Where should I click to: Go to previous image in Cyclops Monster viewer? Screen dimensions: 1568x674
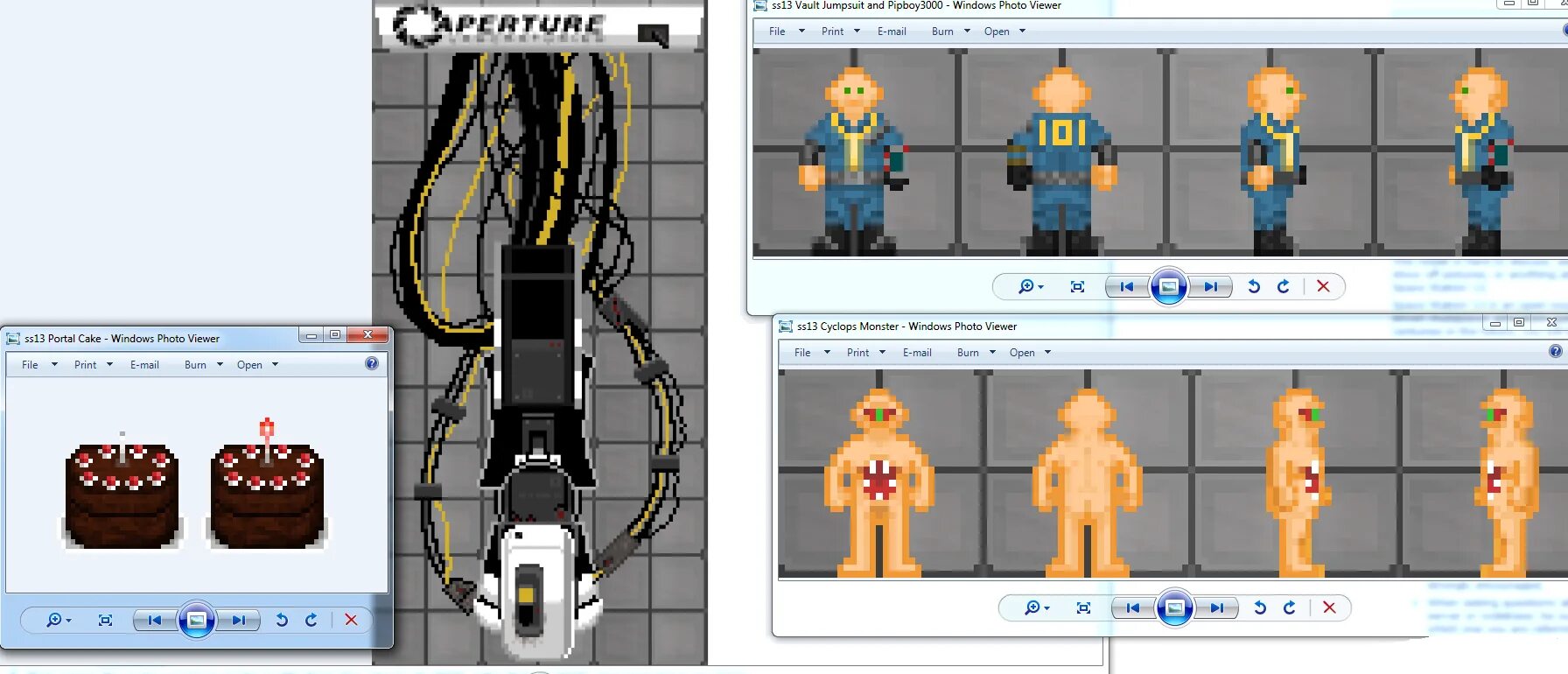pos(1133,607)
